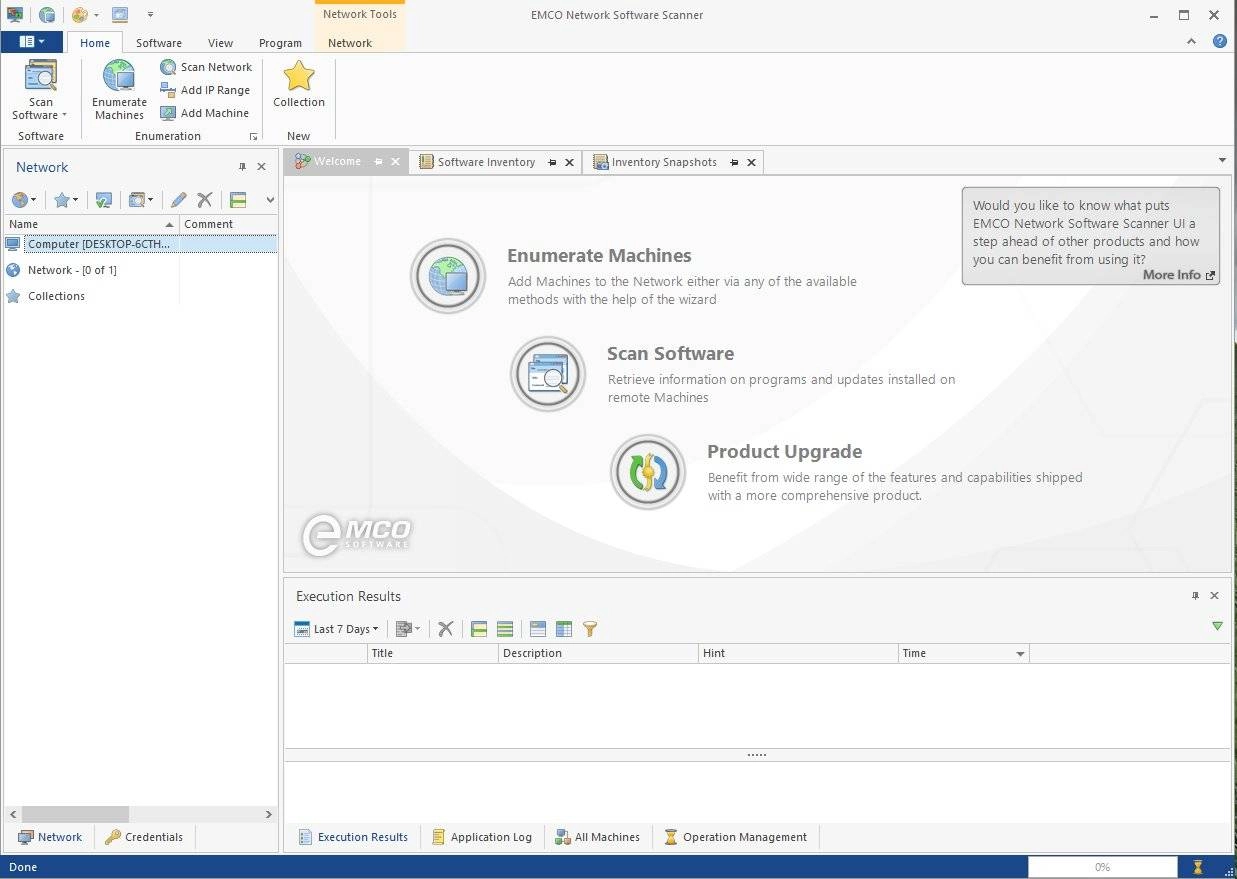Screen dimensions: 1237x879
Task: Click the monitor icon in the quick access bar
Action: pyautogui.click(x=15, y=15)
